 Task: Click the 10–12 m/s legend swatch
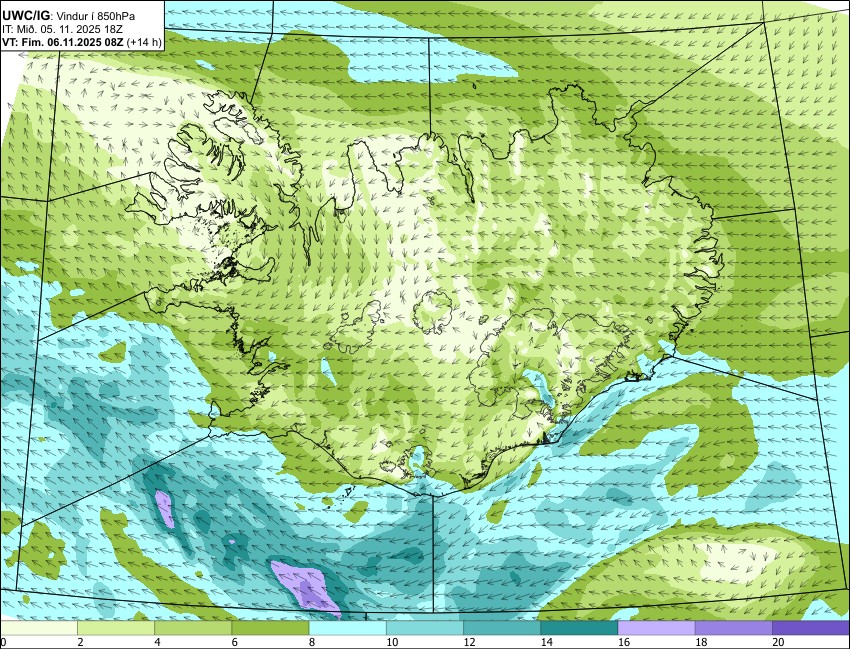pos(424,628)
